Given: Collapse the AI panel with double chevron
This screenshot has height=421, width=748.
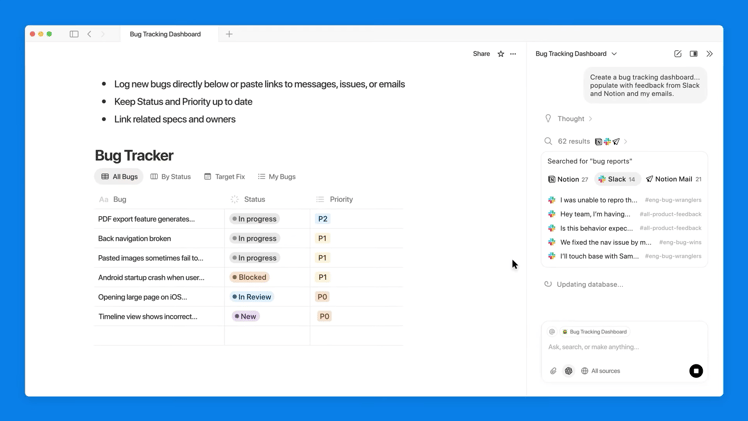Looking at the screenshot, I should pyautogui.click(x=709, y=54).
